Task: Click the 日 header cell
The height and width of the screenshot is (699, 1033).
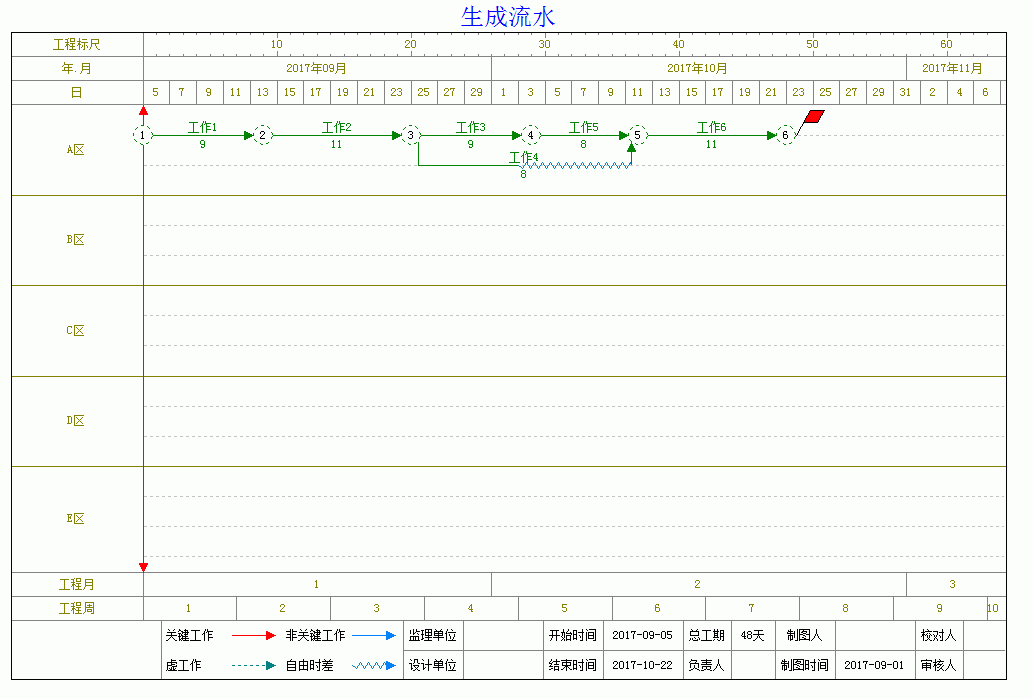Action: (77, 92)
